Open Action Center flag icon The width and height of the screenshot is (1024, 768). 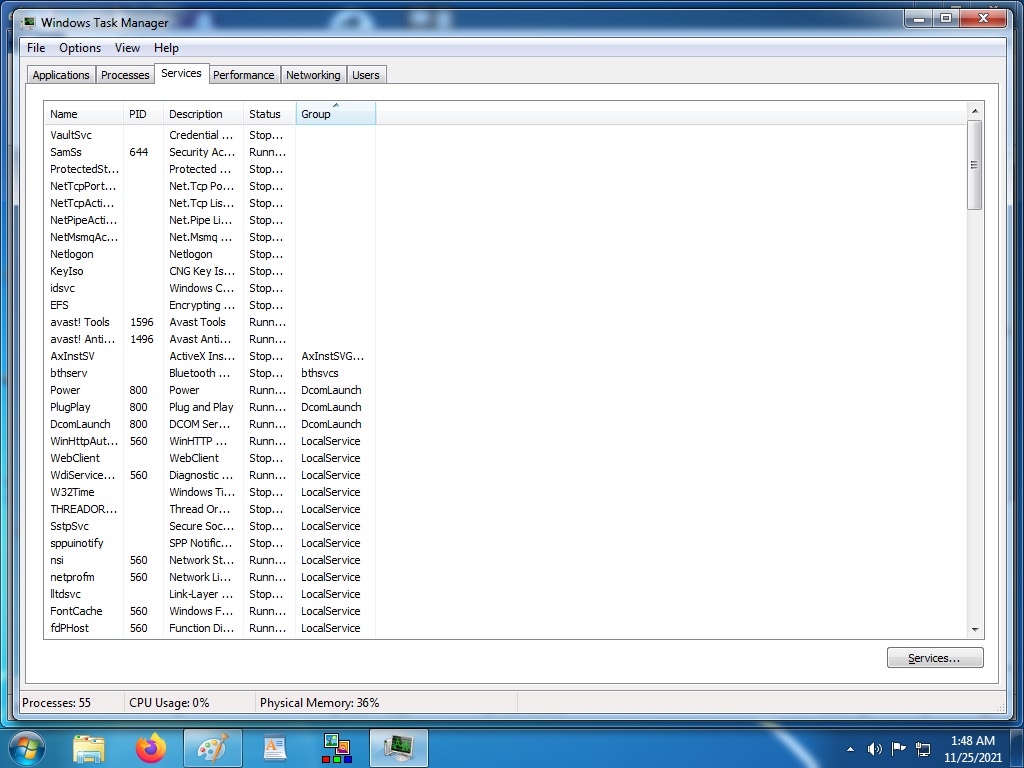(x=899, y=748)
